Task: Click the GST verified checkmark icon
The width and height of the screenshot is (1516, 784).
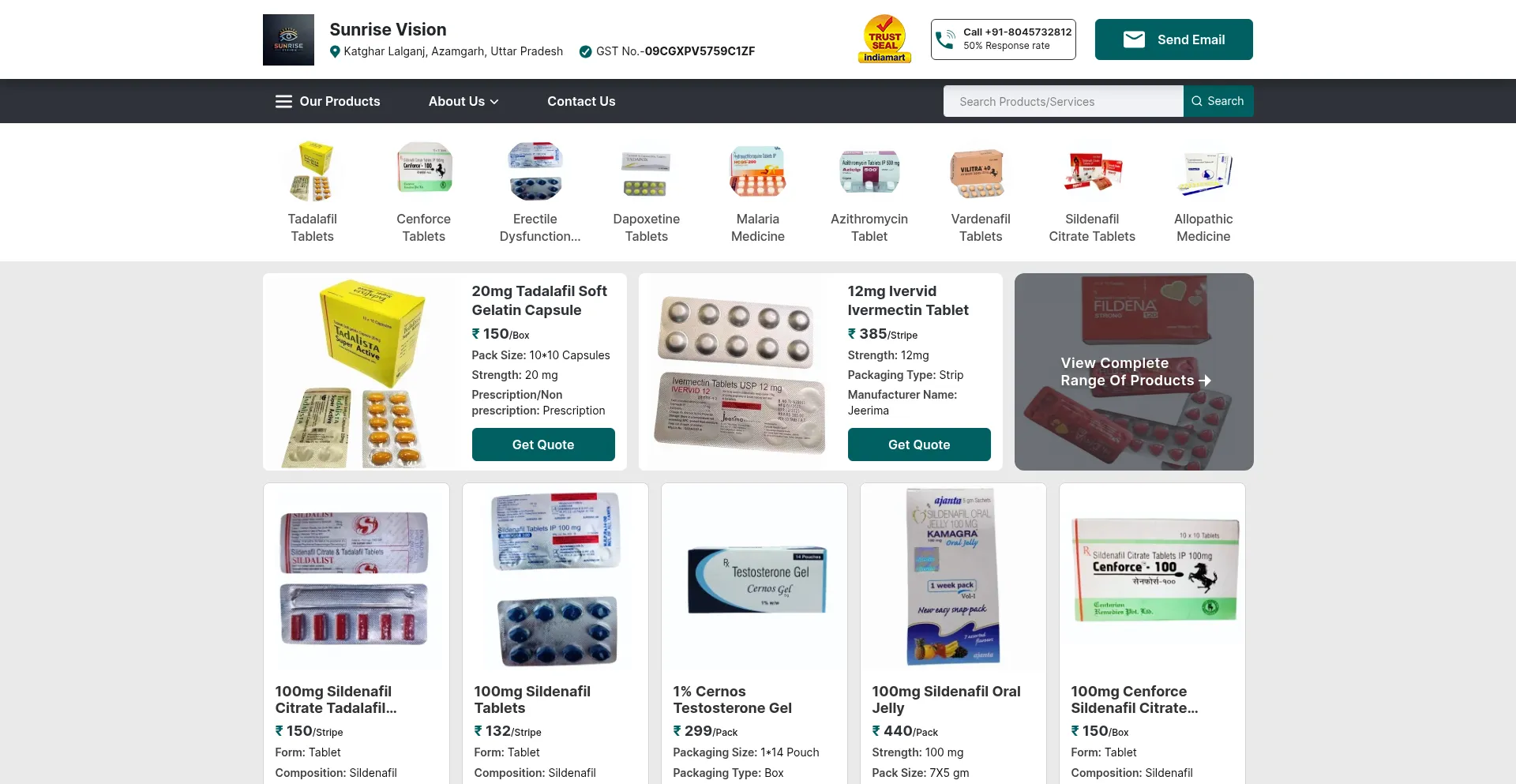Action: (x=585, y=52)
